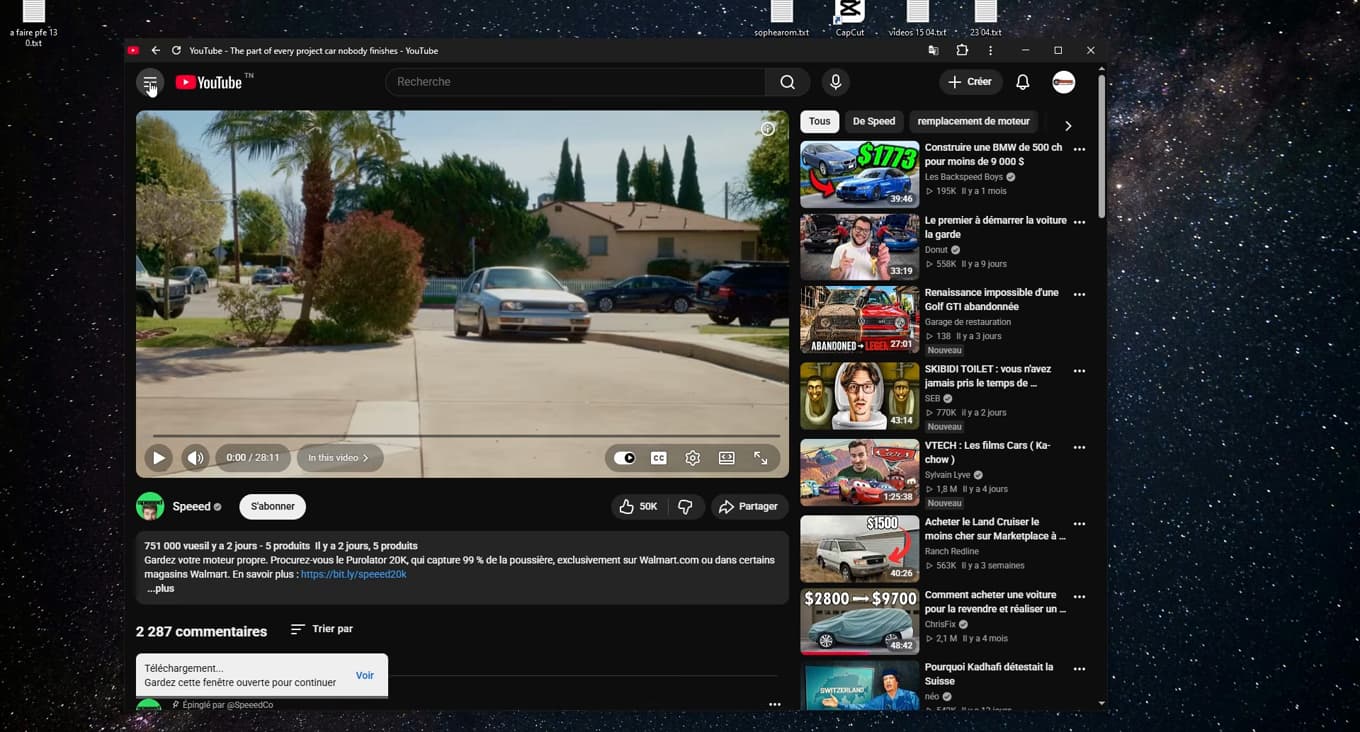
Task: Open options for 'Le premier à démarrer' video
Action: point(1080,222)
